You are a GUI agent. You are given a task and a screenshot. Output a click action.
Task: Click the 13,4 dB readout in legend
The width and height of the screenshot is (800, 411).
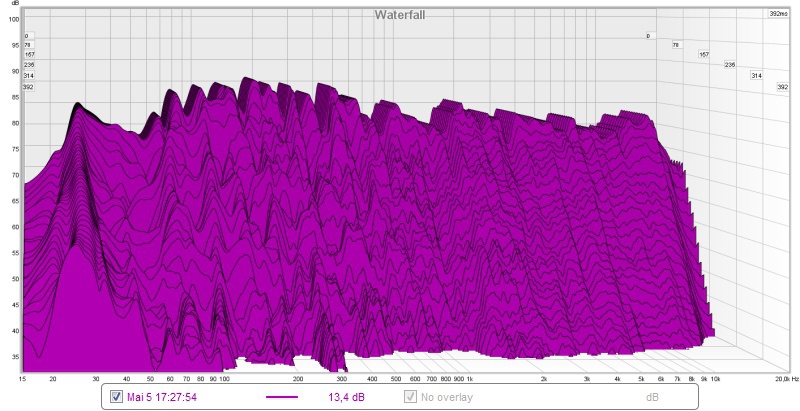point(346,396)
